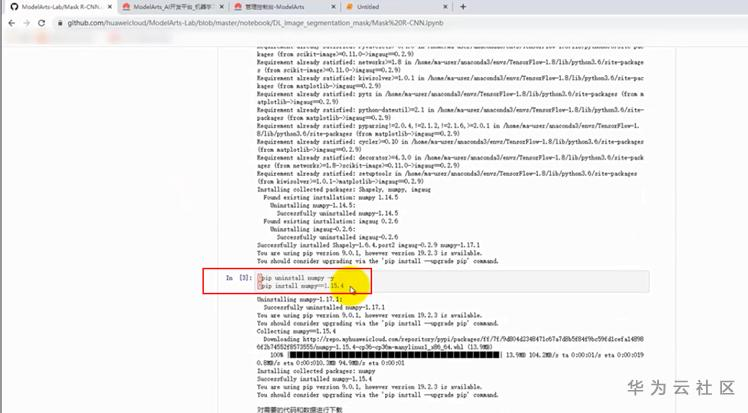748x413 pixels.
Task: Click the In [3]: cell prompt
Action: (239, 278)
